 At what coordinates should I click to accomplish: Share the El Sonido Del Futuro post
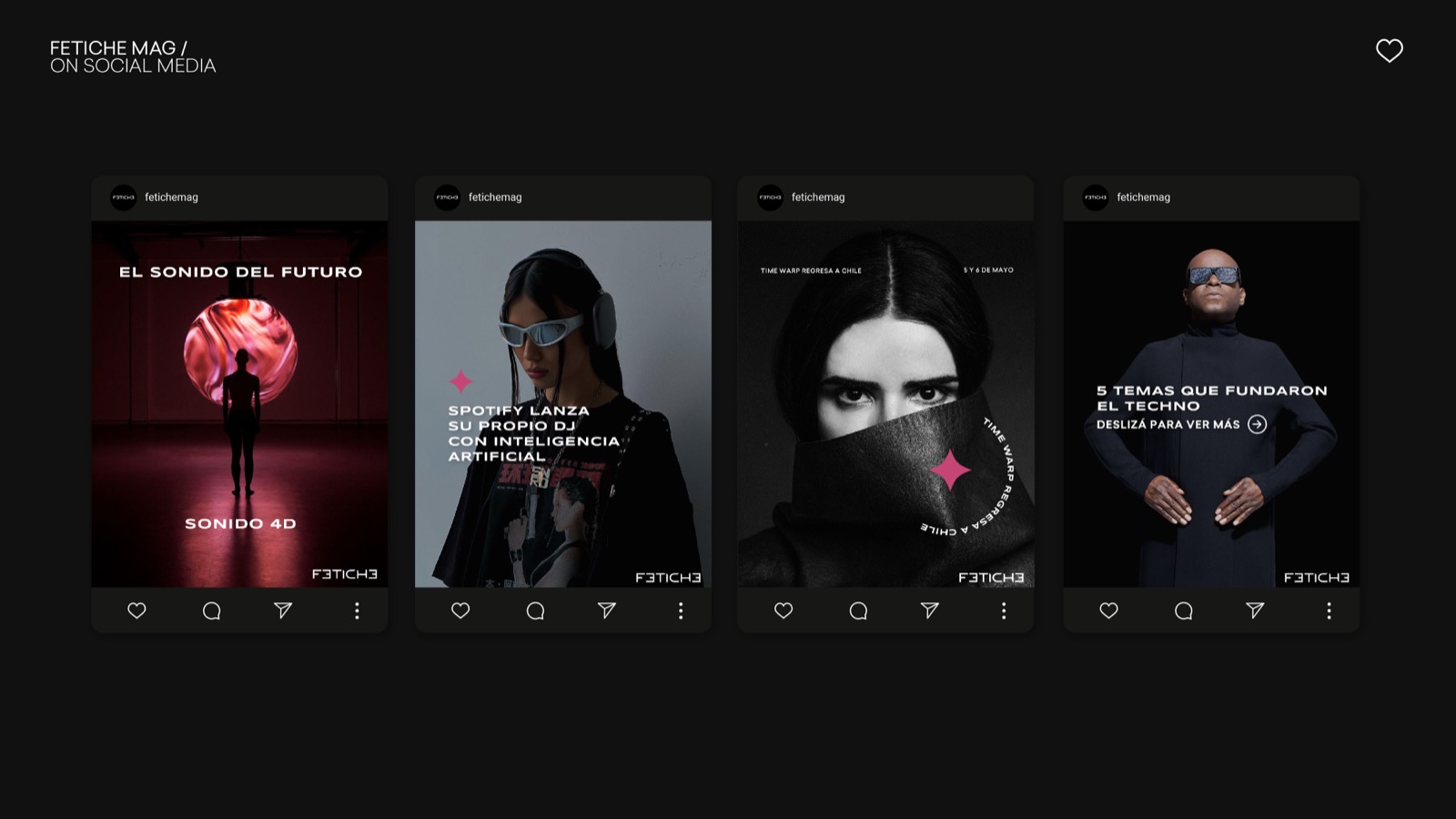coord(283,611)
